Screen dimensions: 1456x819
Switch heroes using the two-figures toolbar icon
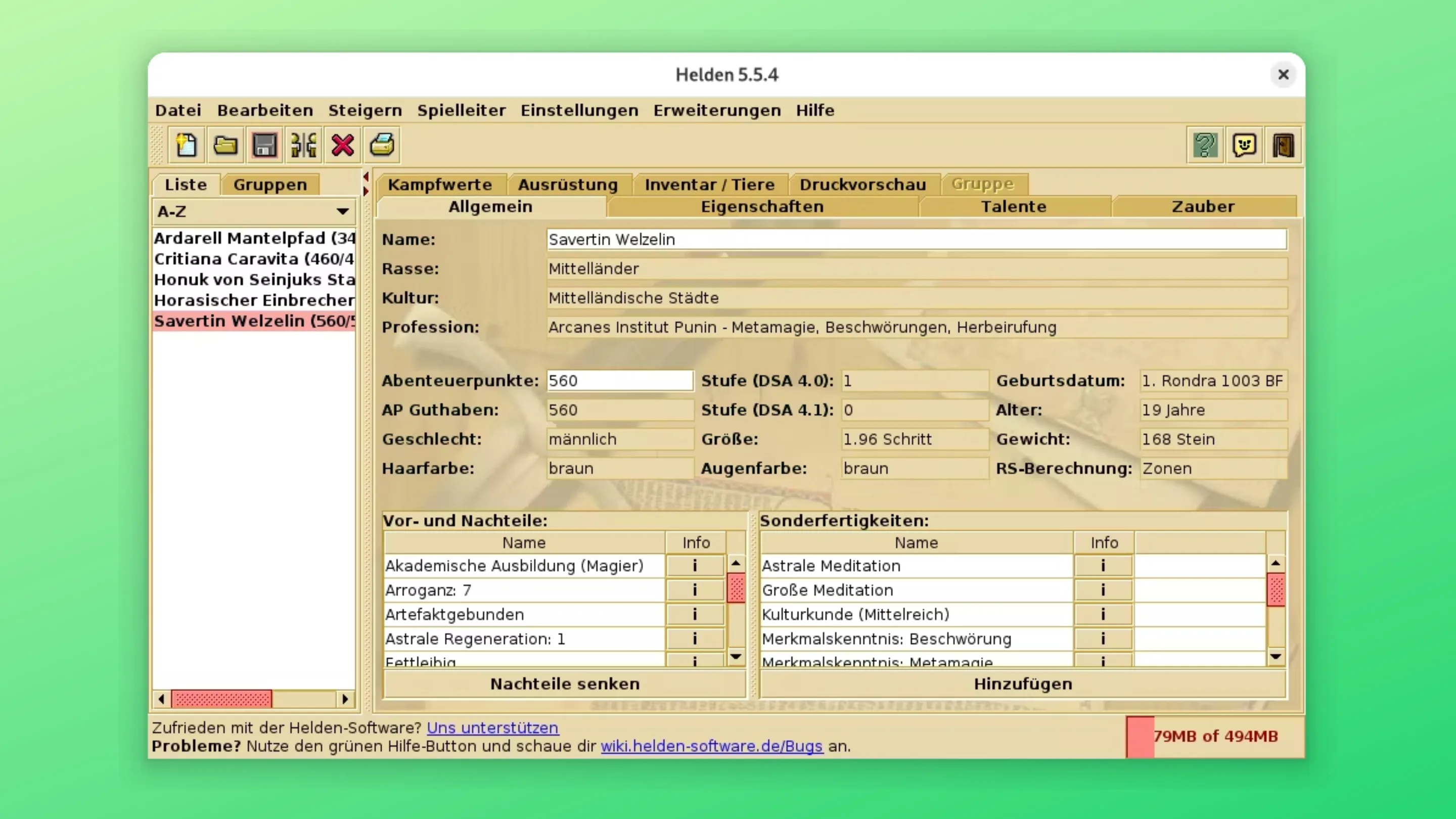tap(303, 145)
